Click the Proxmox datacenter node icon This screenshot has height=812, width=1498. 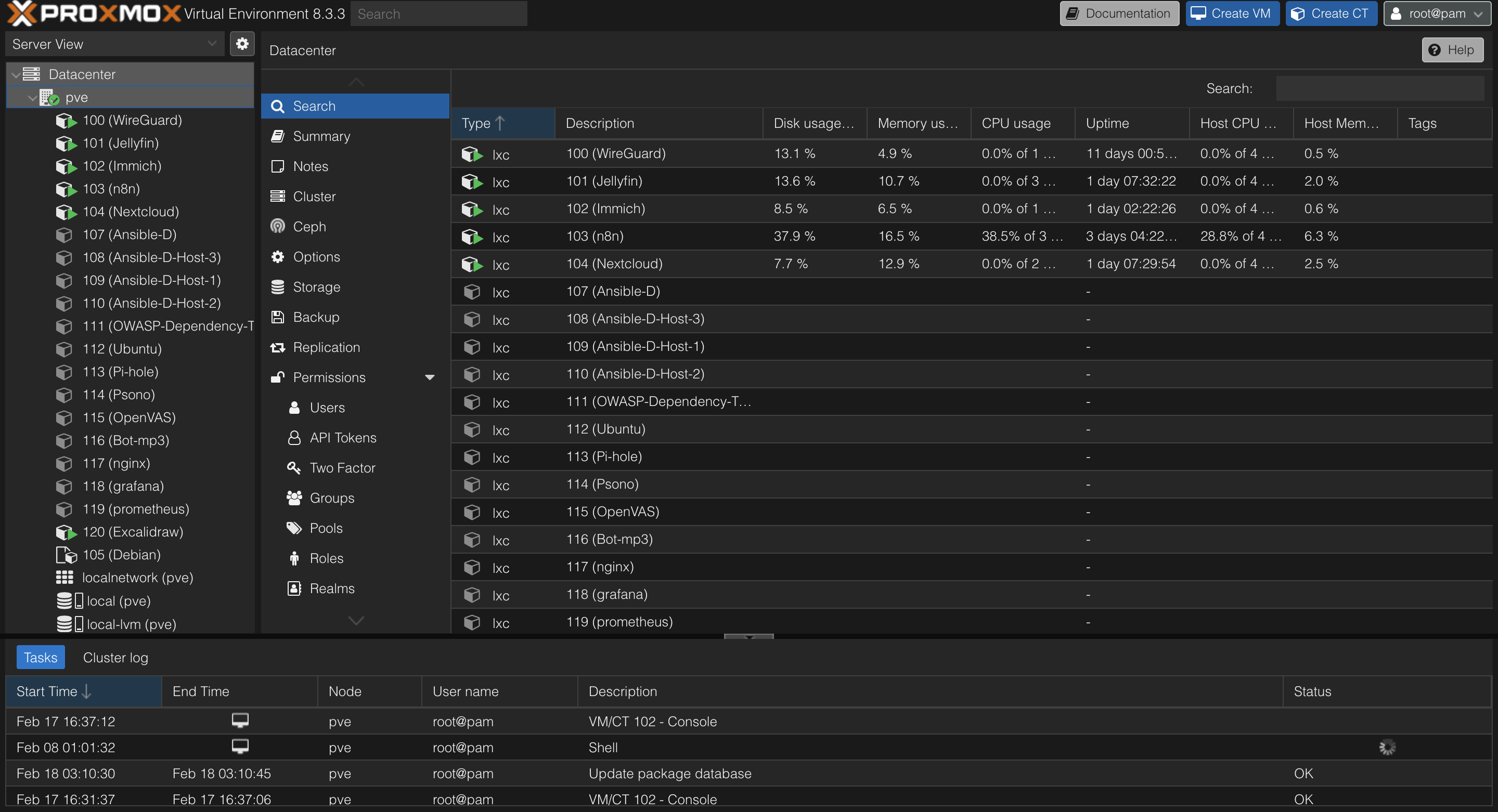pos(35,73)
